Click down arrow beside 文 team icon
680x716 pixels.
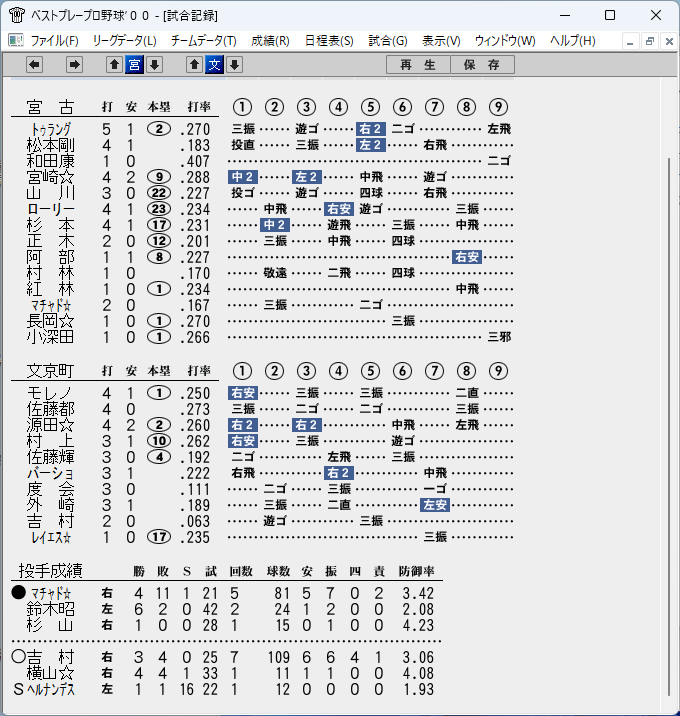click(234, 64)
